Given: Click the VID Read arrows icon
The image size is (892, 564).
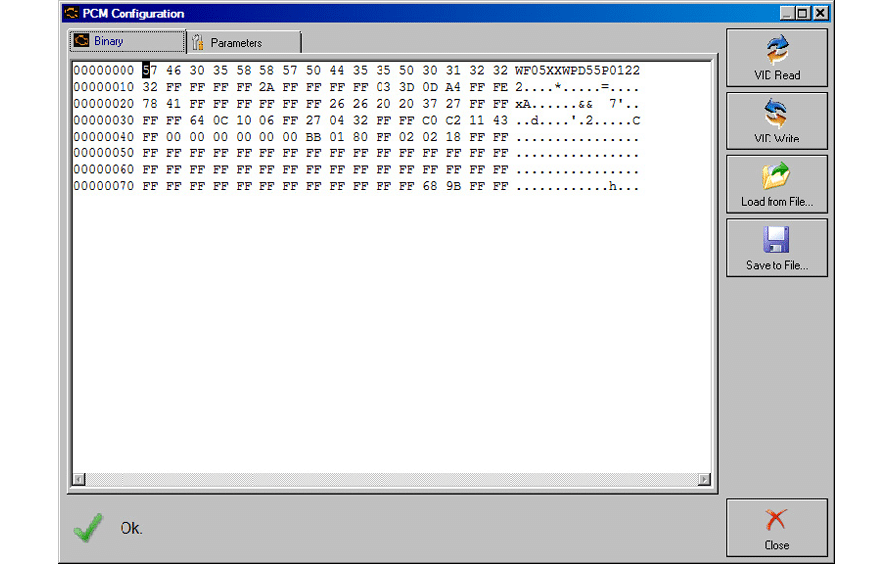Looking at the screenshot, I should pos(777,50).
